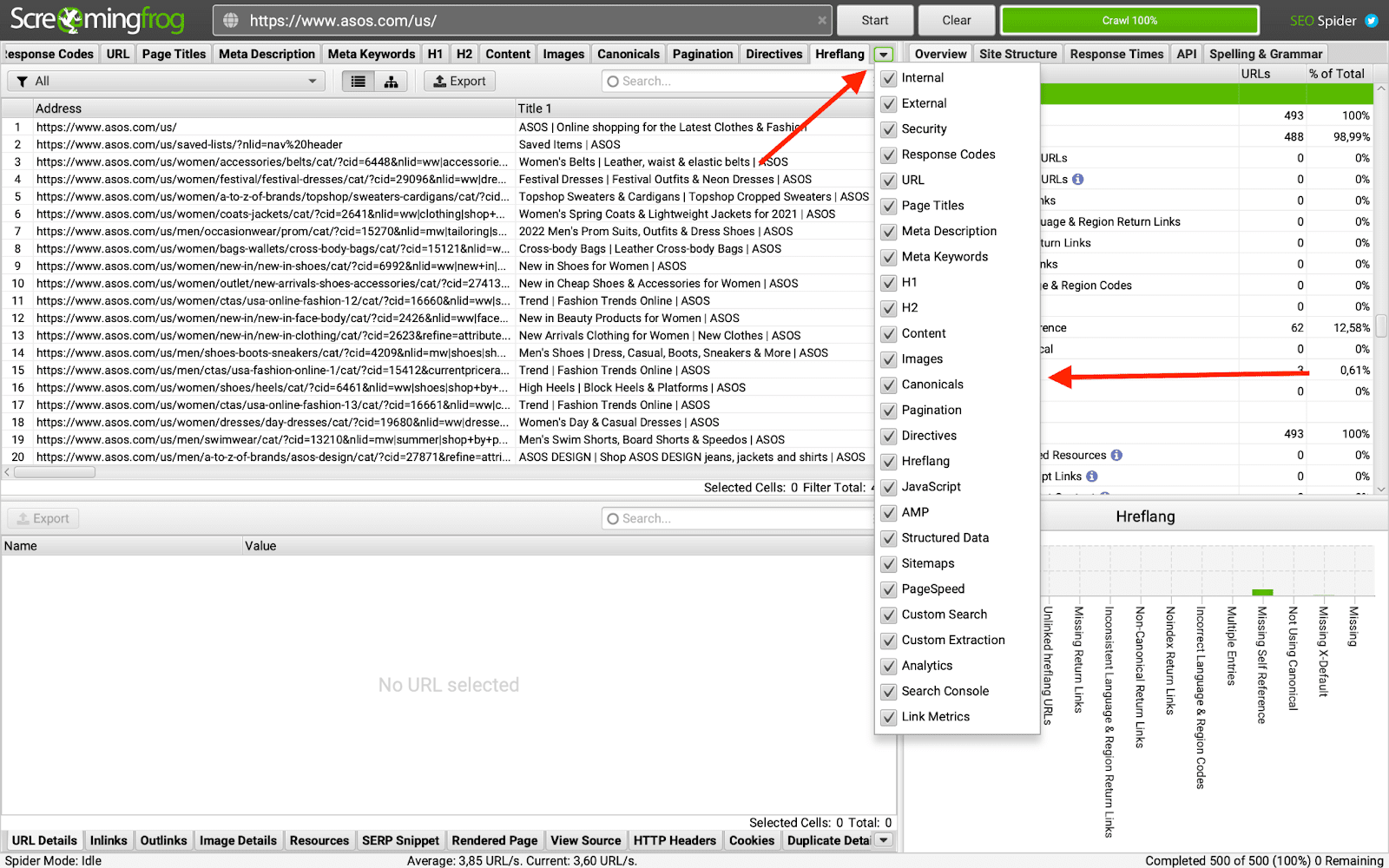Toggle the Canonicals checkbox in list
Viewport: 1389px width, 868px height.
point(888,385)
